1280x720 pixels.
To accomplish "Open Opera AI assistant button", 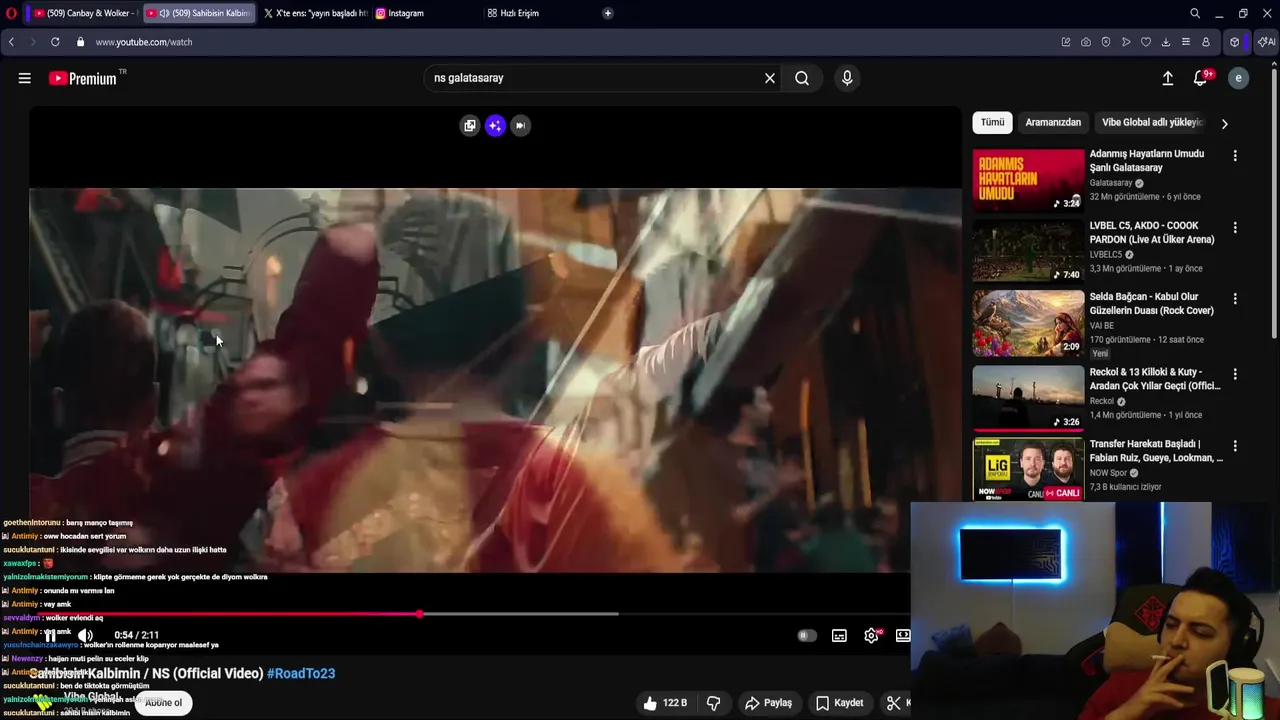I will click(1266, 42).
